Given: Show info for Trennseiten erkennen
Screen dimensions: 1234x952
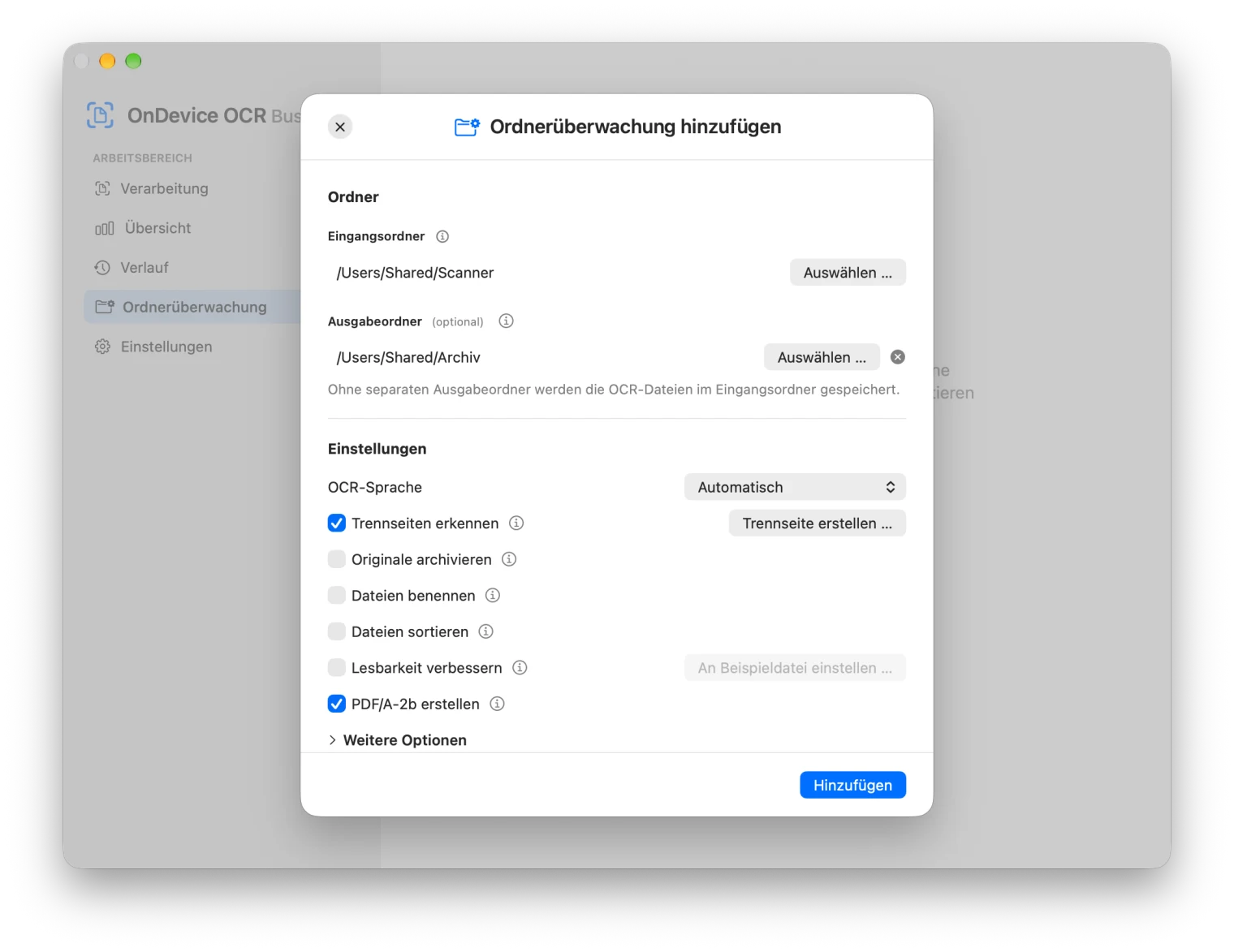Looking at the screenshot, I should (516, 523).
